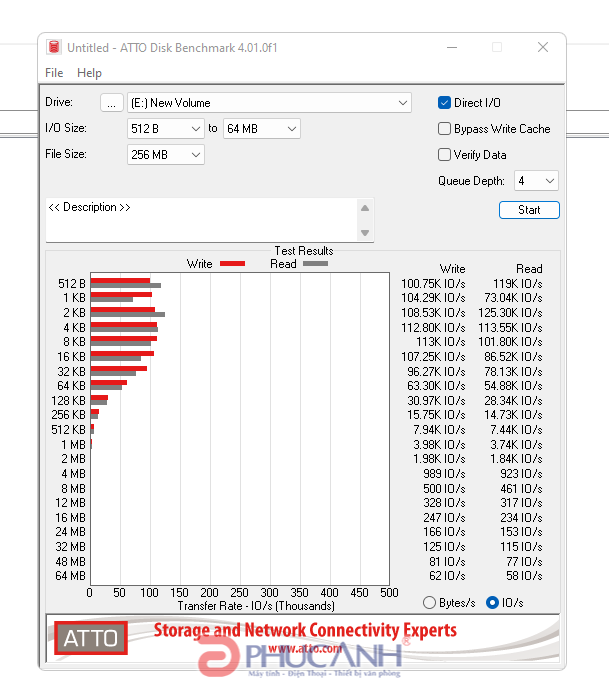609x683 pixels.
Task: Minimize the ATTO Disk Benchmark window
Action: pos(452,47)
